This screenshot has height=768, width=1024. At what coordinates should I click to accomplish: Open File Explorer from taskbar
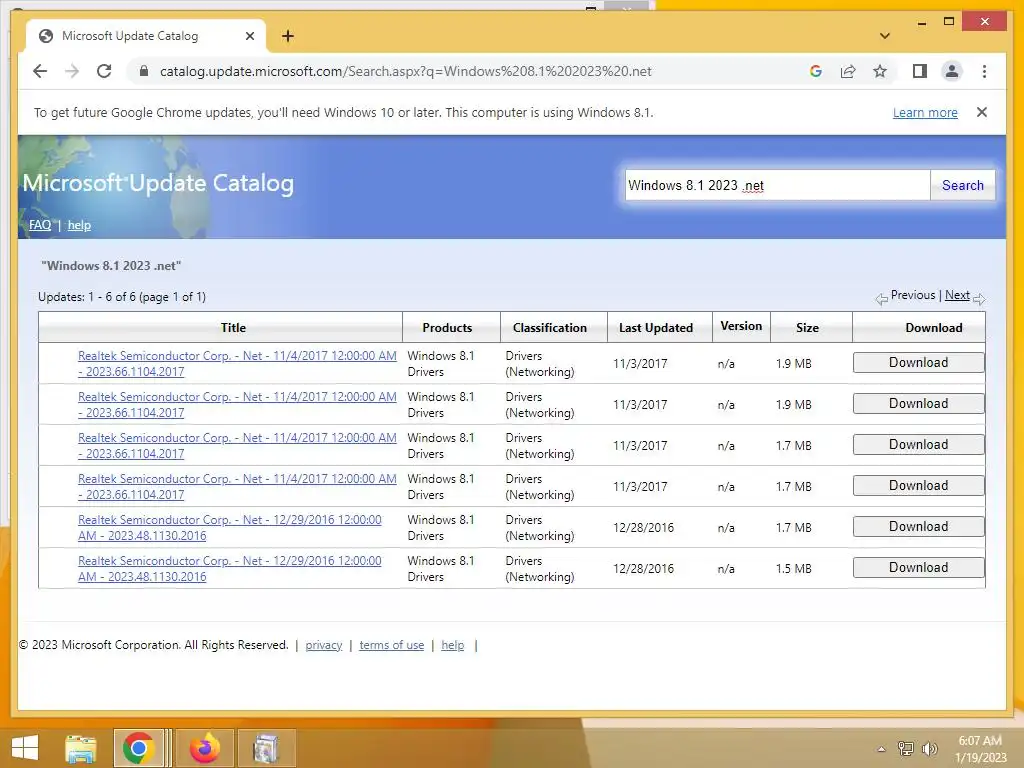pos(81,748)
